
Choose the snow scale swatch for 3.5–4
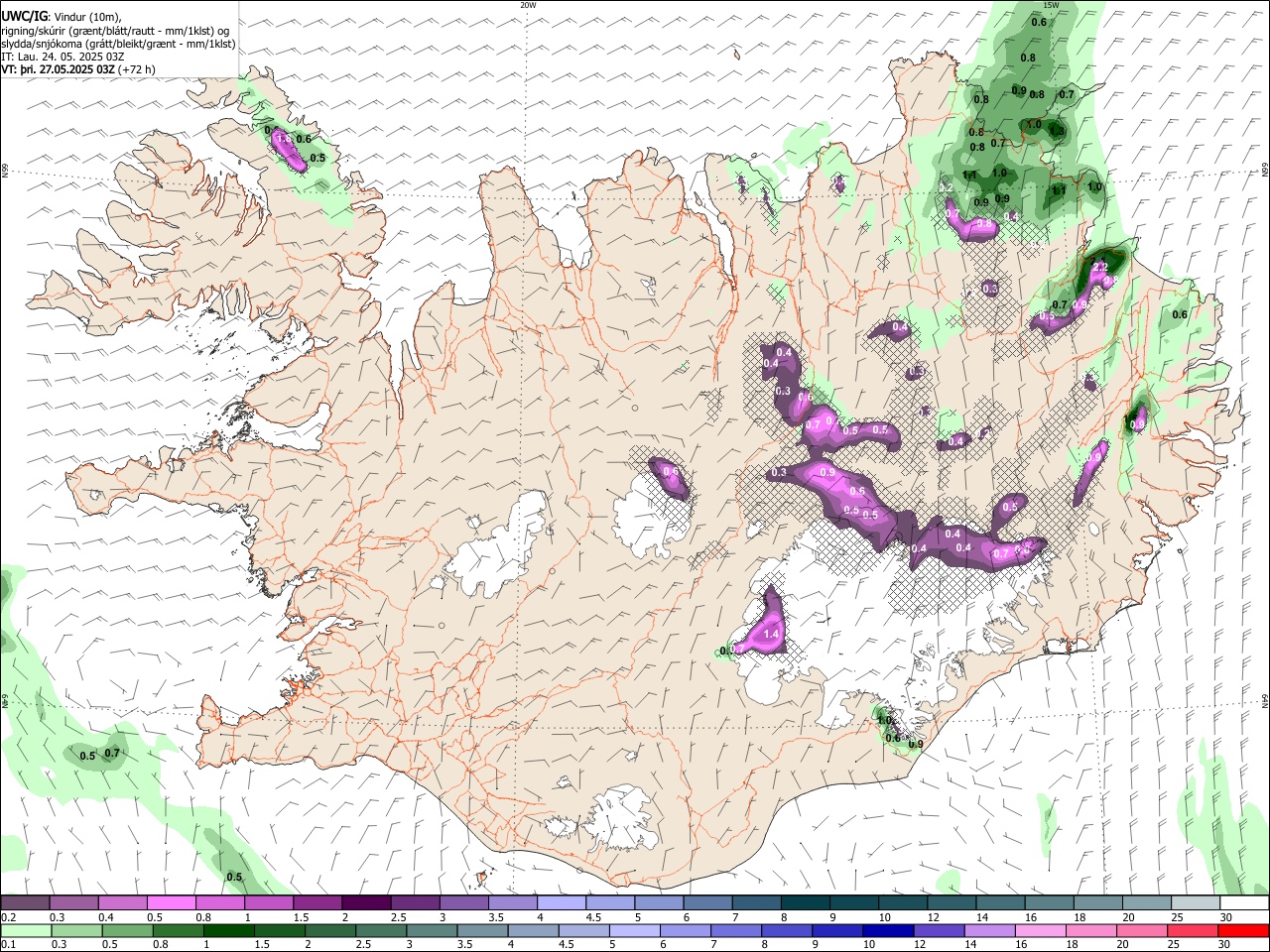[512, 903]
